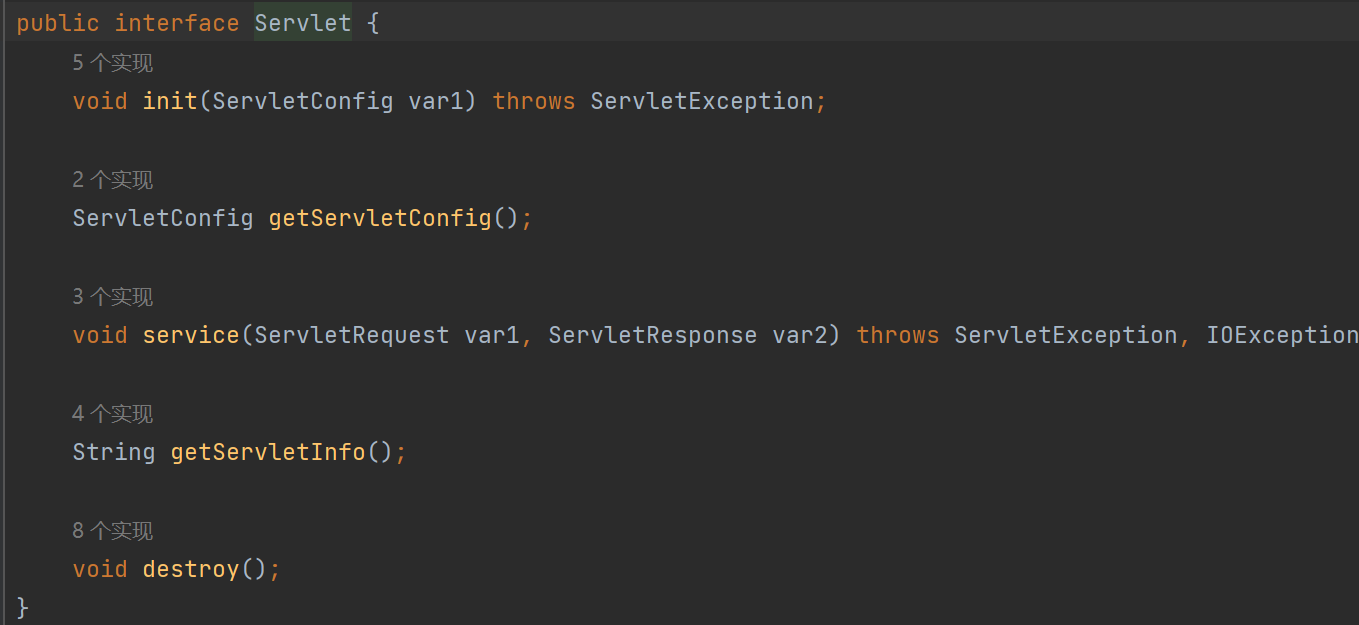Place cursor on the service method name

point(191,335)
